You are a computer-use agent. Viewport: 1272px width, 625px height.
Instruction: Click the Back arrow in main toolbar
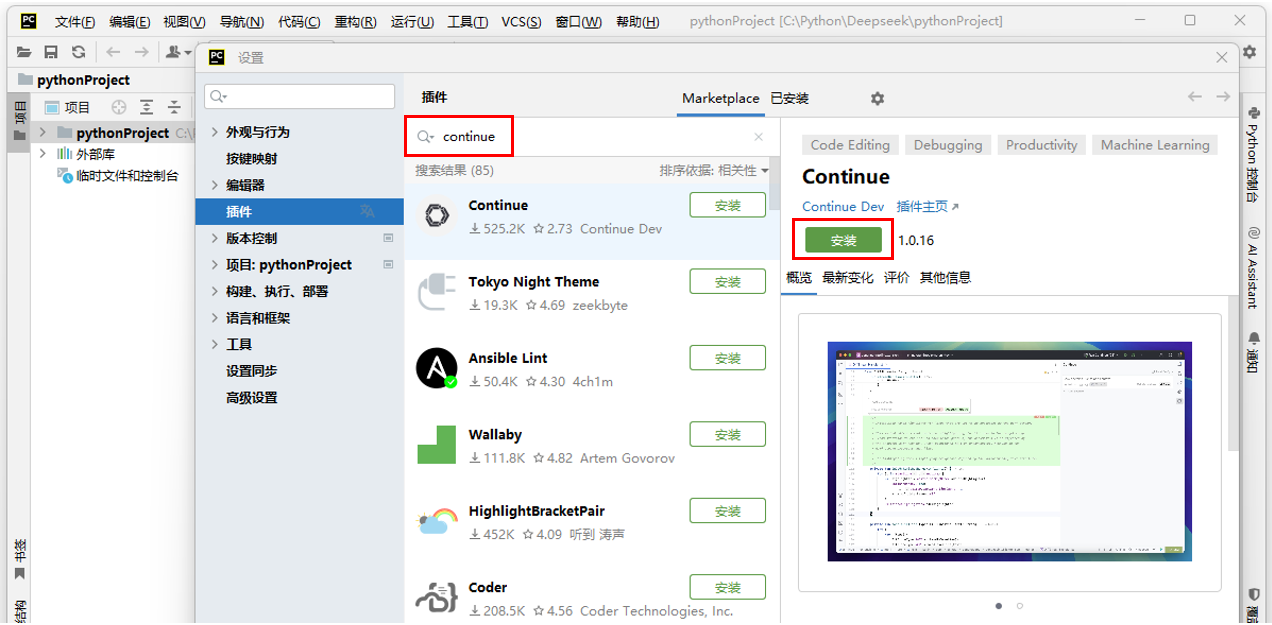(113, 52)
